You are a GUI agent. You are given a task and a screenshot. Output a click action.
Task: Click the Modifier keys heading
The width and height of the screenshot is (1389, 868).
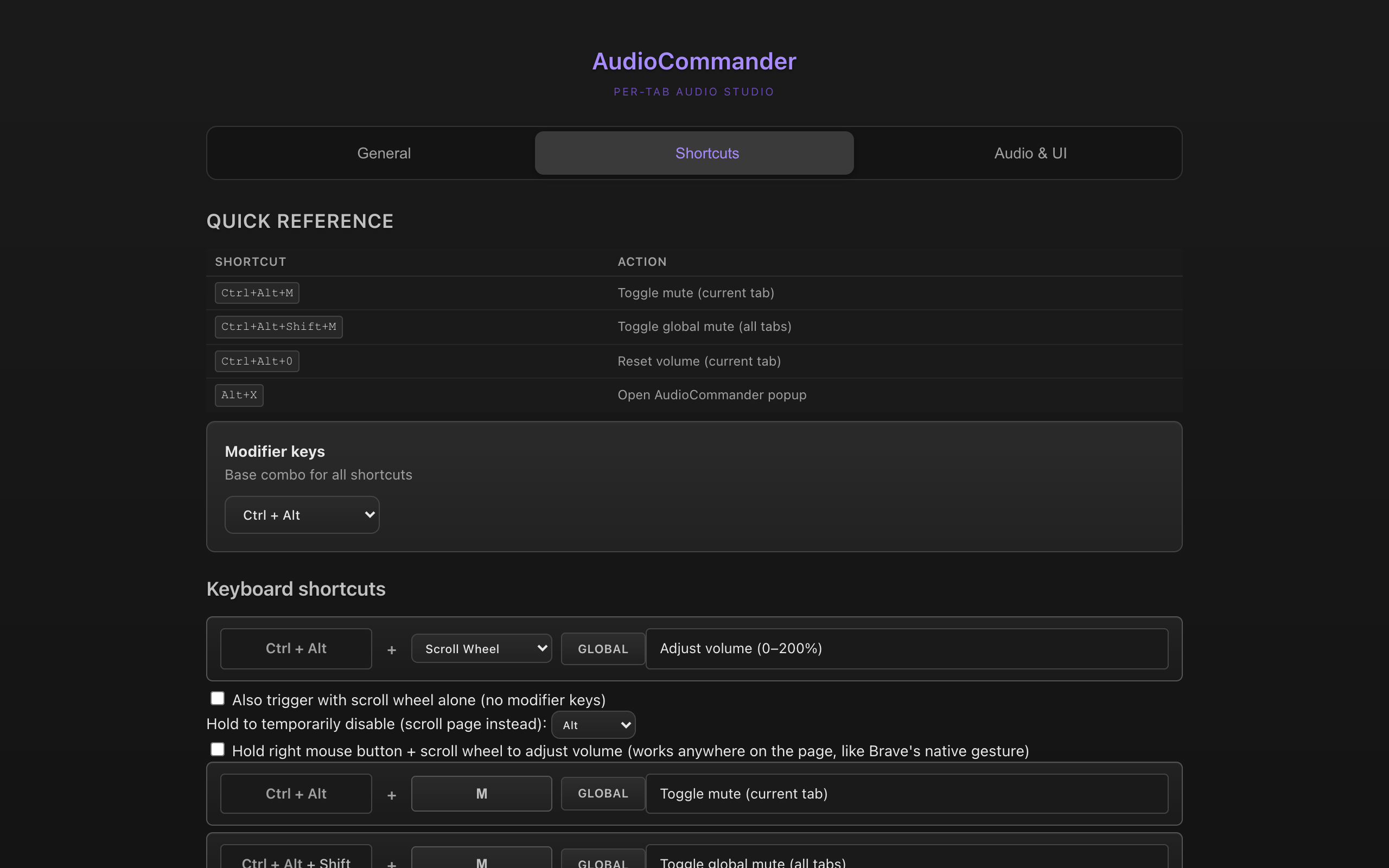pyautogui.click(x=275, y=452)
